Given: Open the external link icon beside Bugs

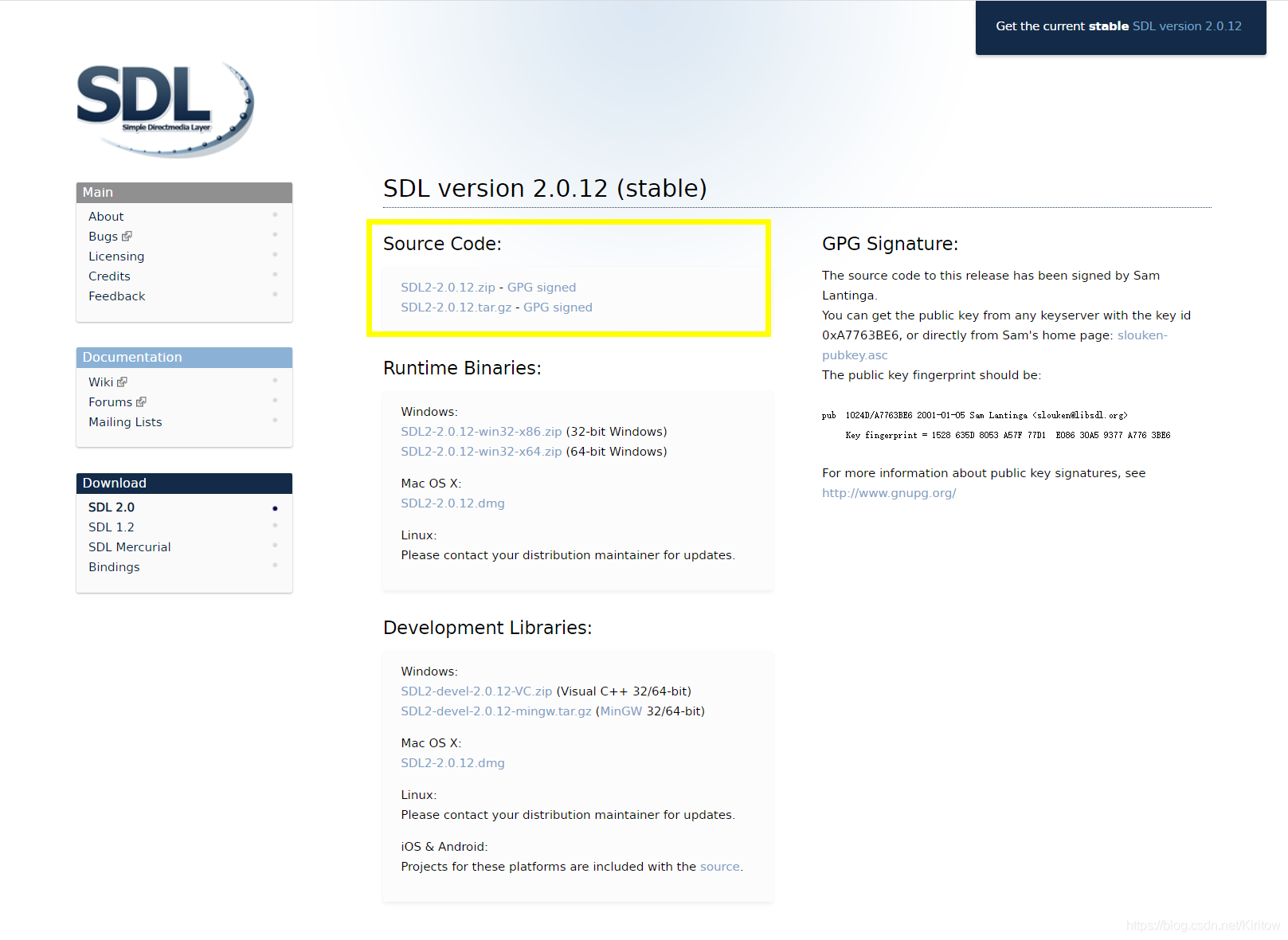Looking at the screenshot, I should [127, 237].
